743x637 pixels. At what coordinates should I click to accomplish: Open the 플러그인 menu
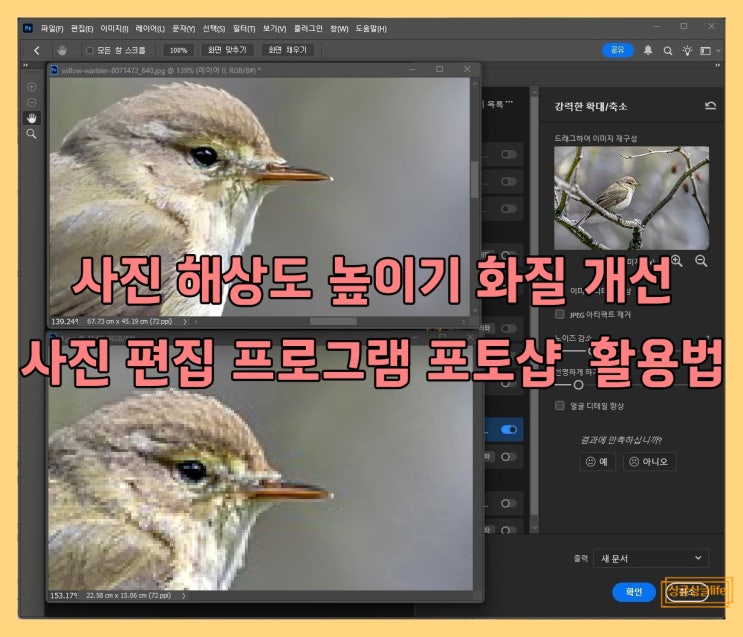coord(308,29)
